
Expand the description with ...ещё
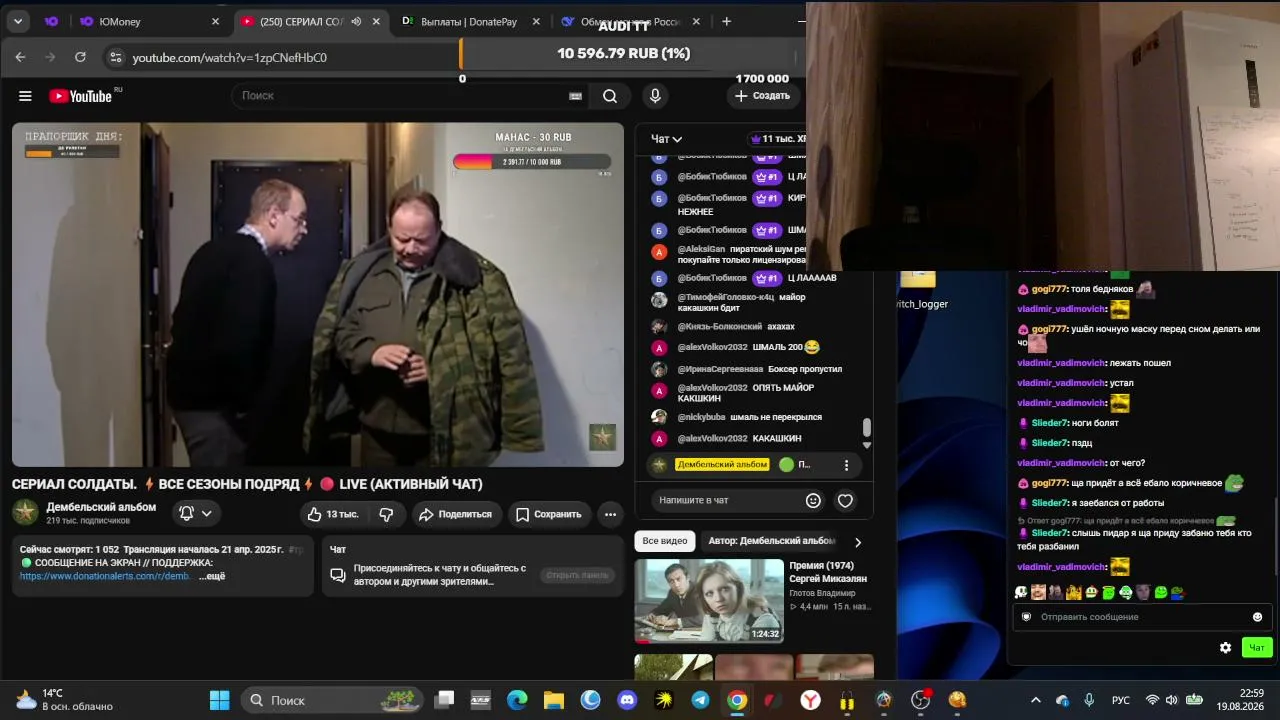[x=212, y=576]
